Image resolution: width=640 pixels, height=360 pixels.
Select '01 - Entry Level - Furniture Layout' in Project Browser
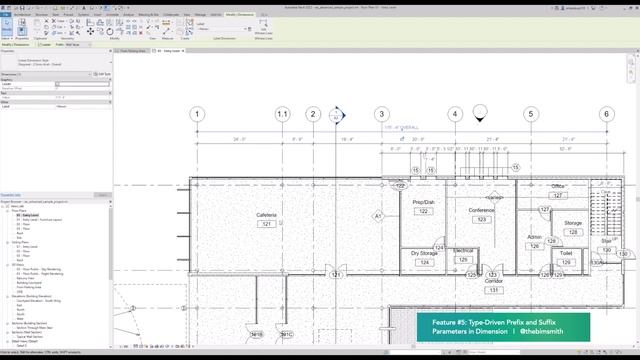coord(39,220)
